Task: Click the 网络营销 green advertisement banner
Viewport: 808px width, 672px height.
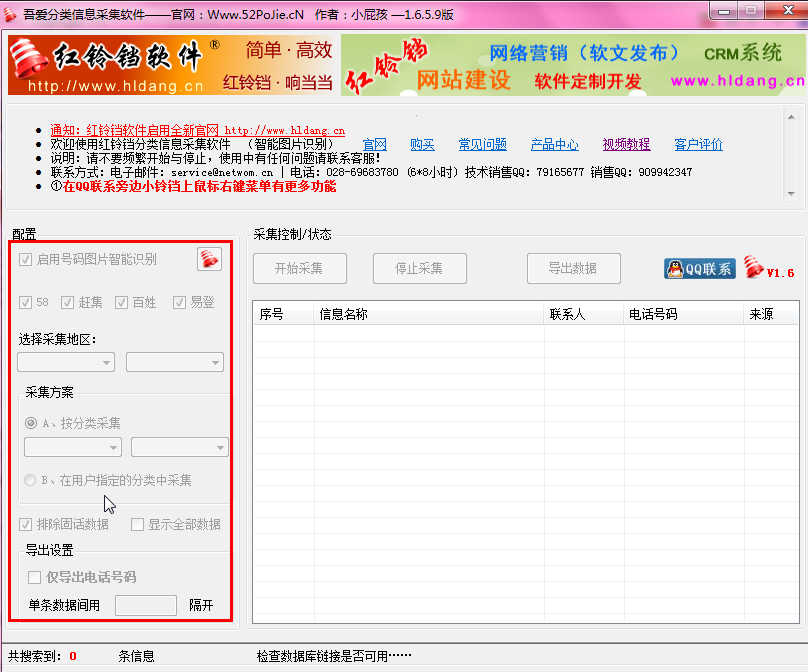Action: tap(573, 65)
